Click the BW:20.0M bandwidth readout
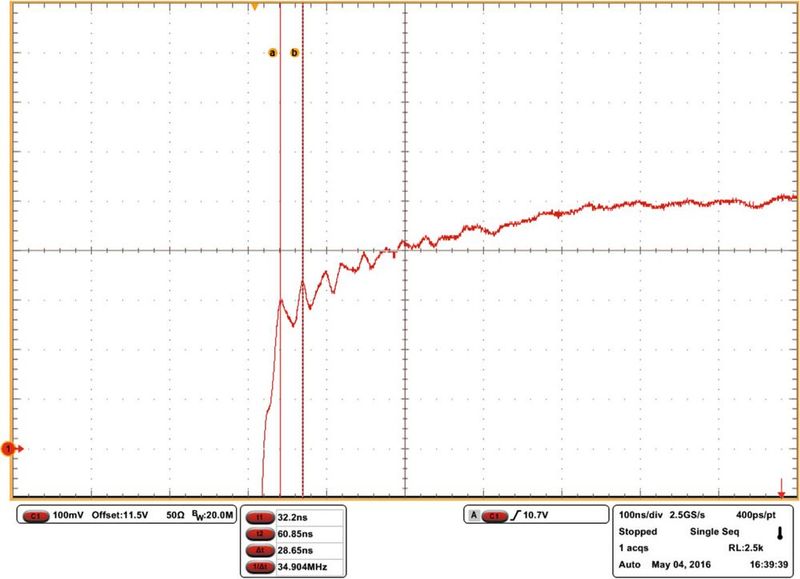Image resolution: width=800 pixels, height=579 pixels. pos(213,515)
